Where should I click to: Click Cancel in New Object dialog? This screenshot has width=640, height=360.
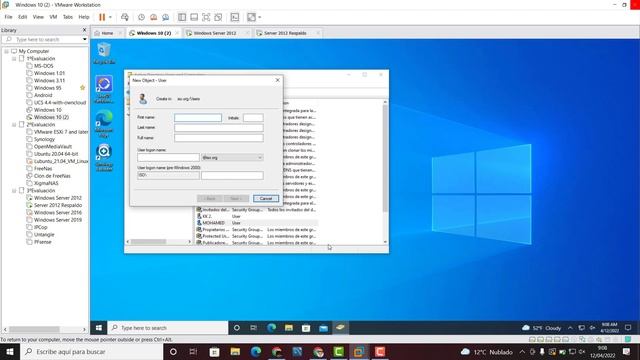266,199
